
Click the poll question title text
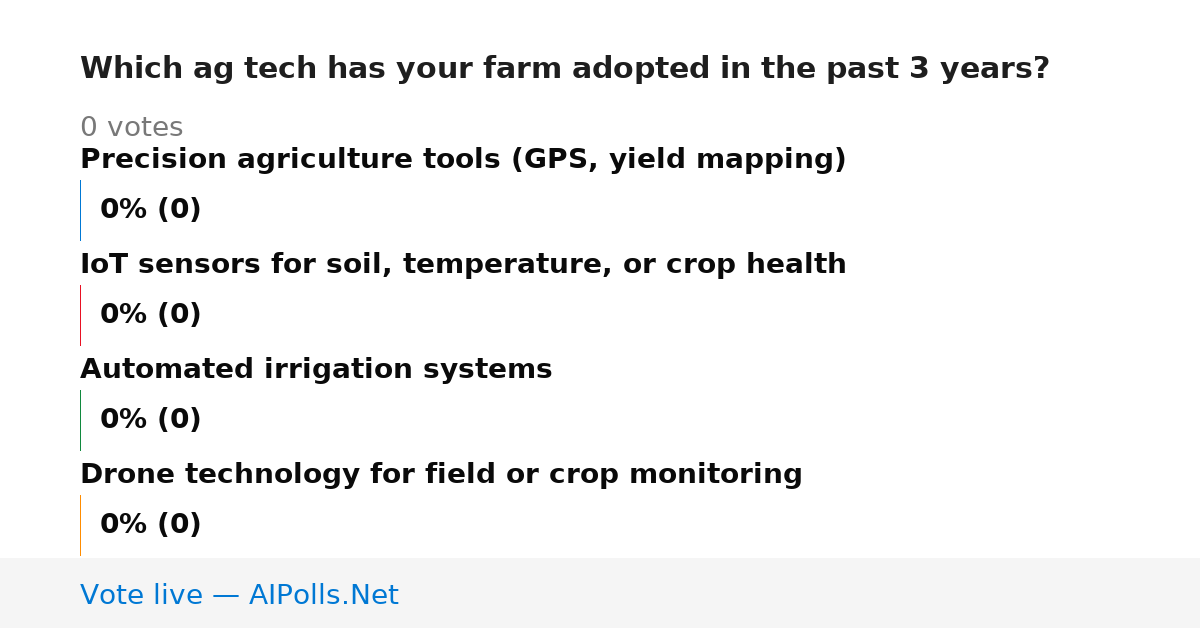pos(565,69)
